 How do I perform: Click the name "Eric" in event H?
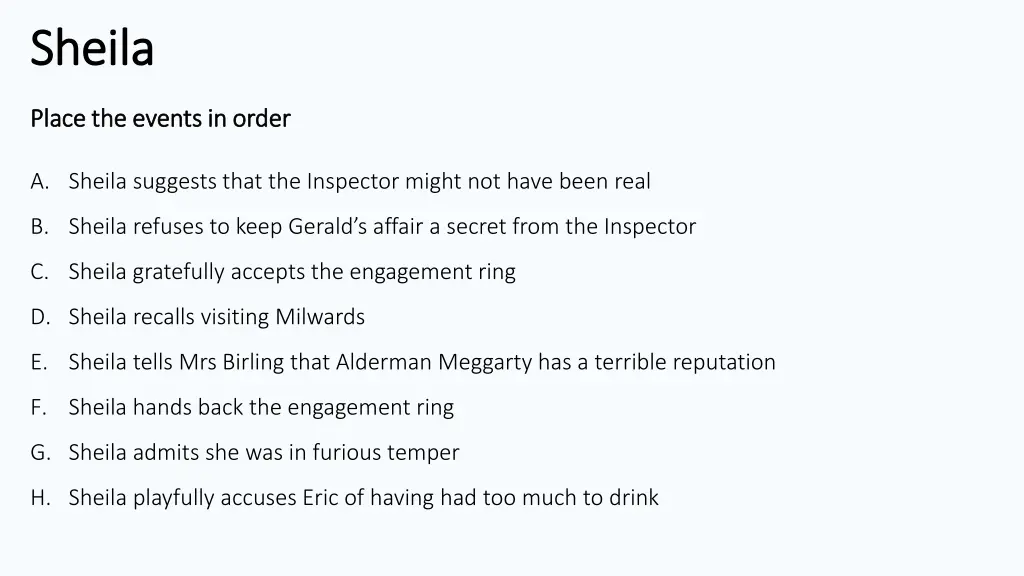click(320, 498)
